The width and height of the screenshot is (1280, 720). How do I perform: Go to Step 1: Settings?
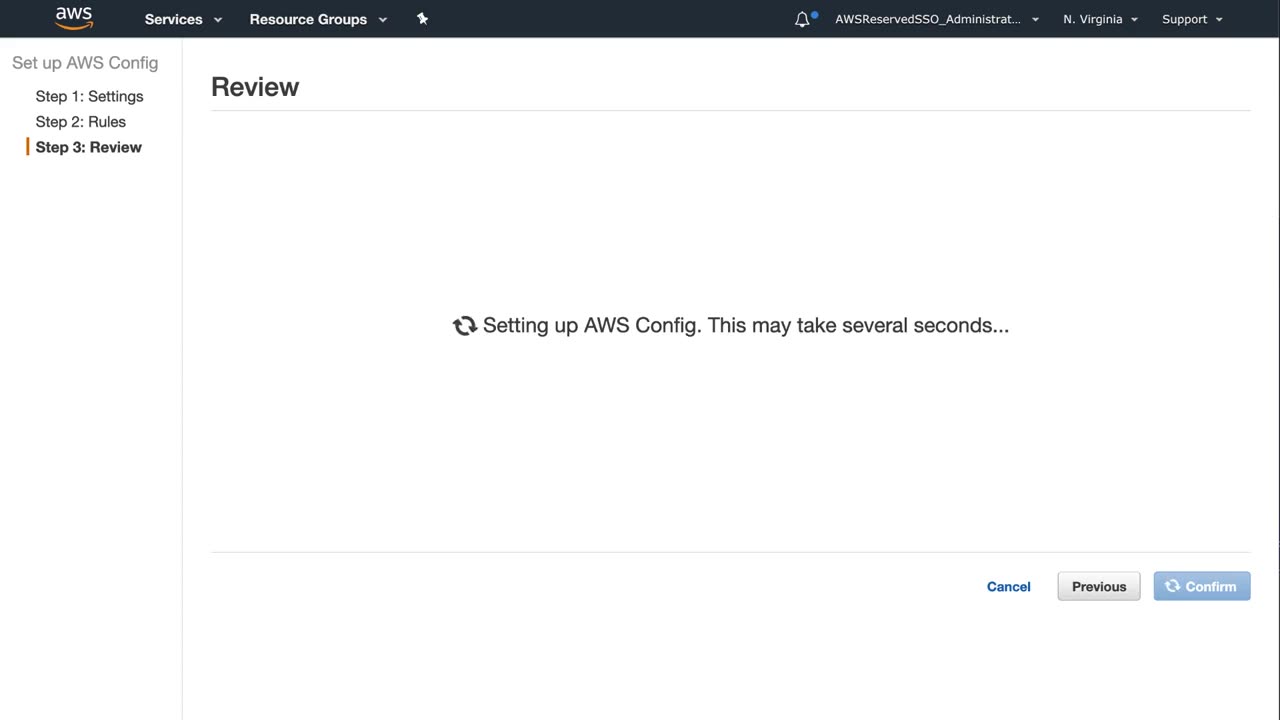(x=89, y=96)
